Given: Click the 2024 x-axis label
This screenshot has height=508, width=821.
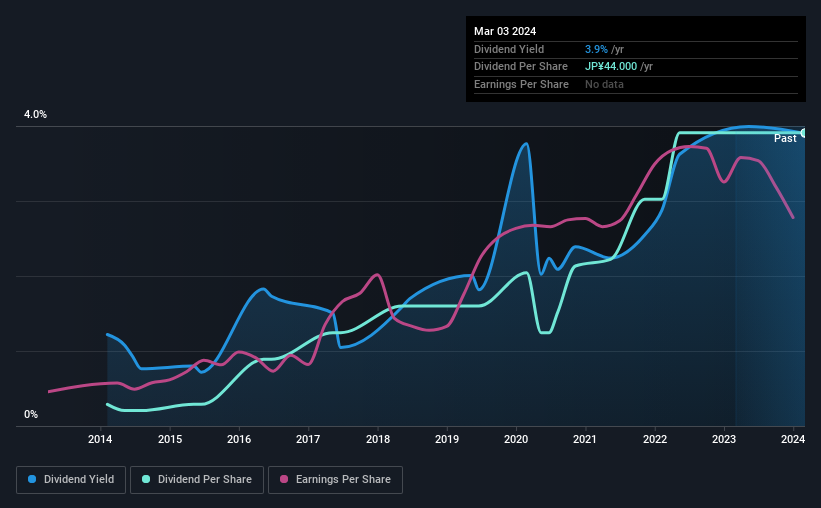Looking at the screenshot, I should 793,439.
